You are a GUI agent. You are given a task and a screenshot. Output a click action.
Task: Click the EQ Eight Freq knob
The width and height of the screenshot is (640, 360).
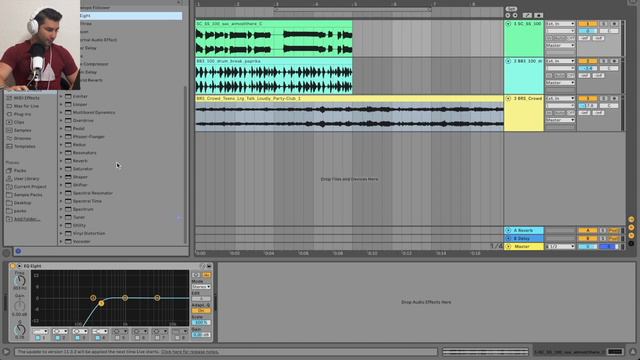click(x=20, y=281)
